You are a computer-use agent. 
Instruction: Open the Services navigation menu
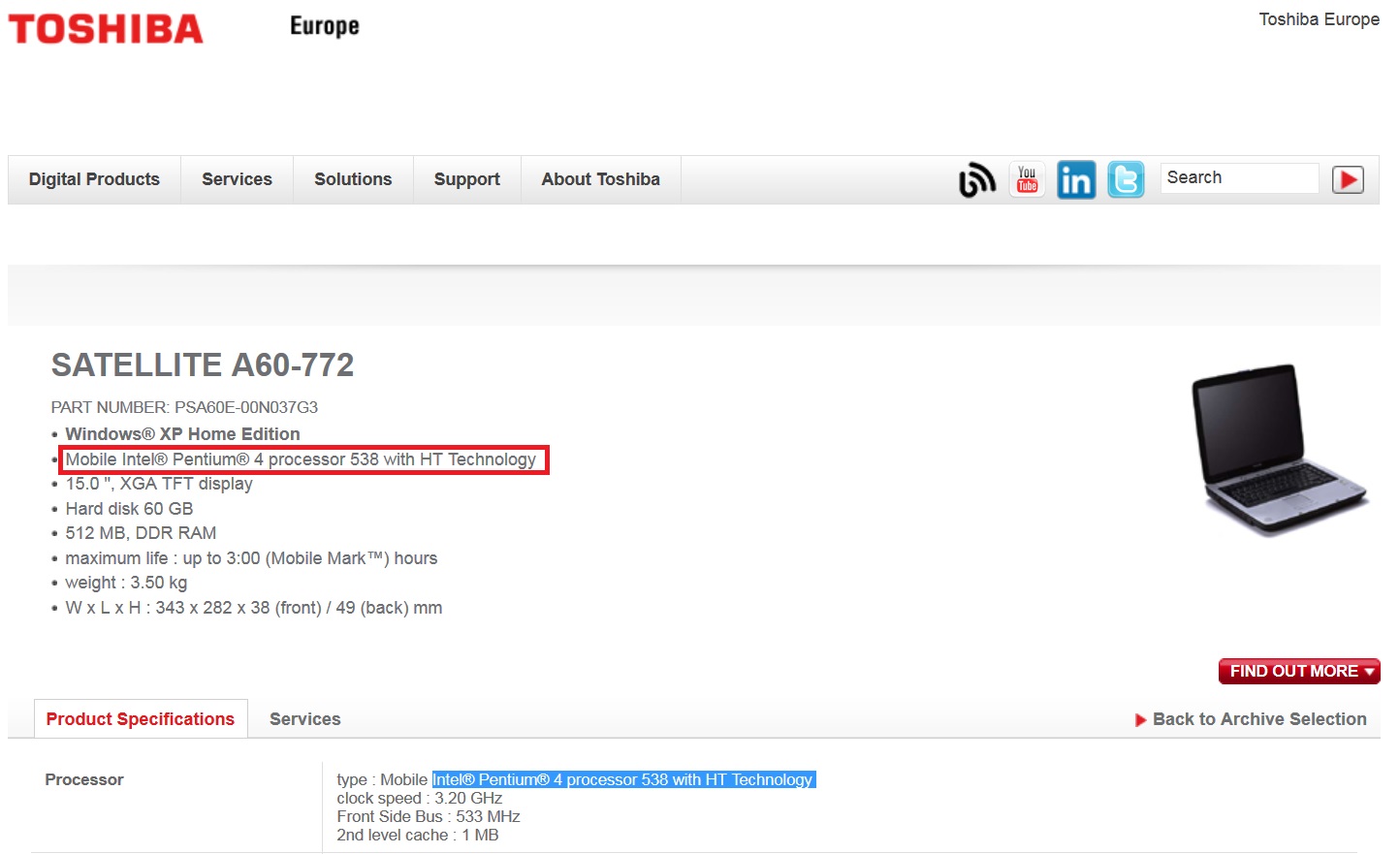237,179
